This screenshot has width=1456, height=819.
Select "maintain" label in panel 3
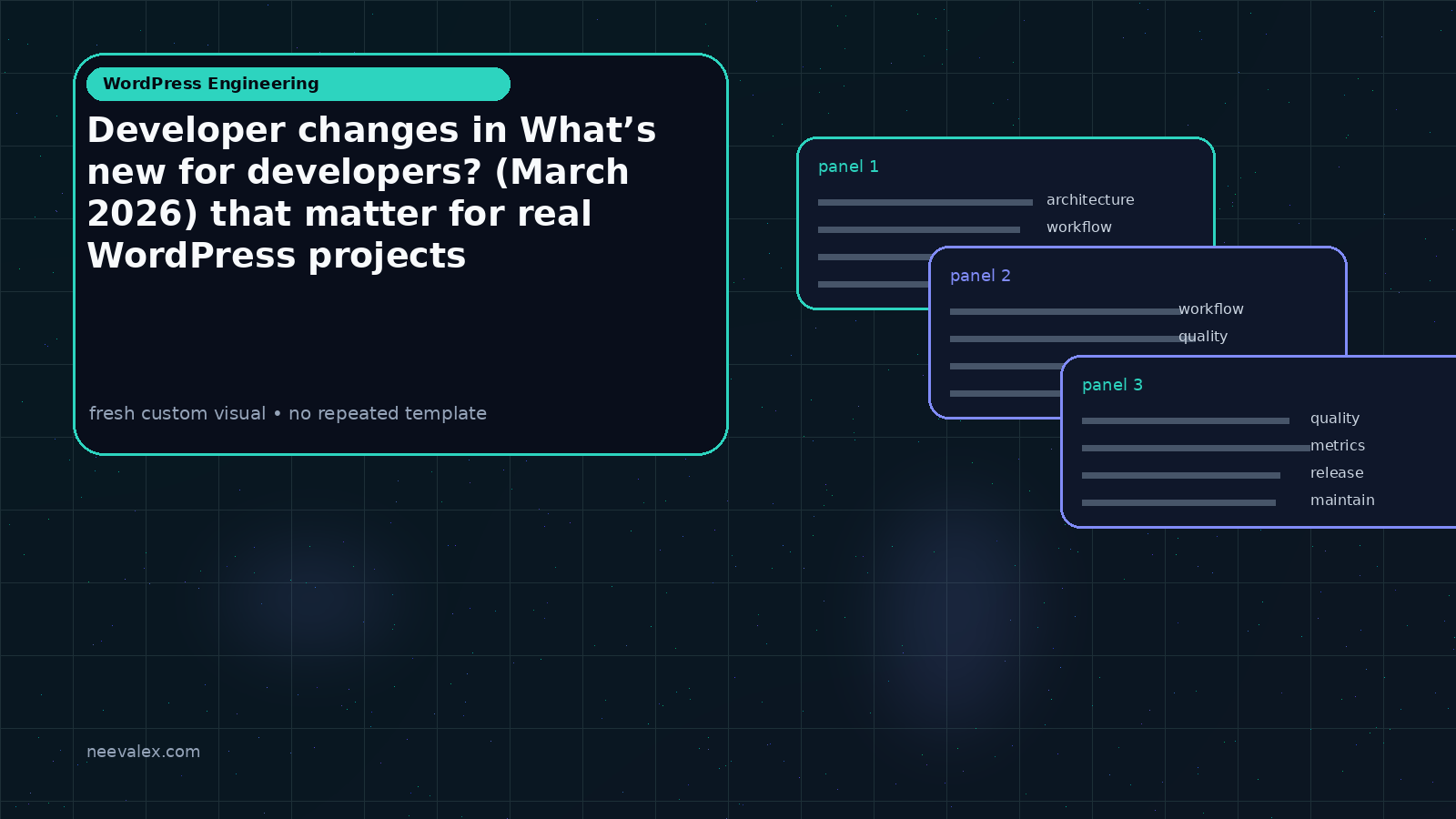click(1342, 500)
